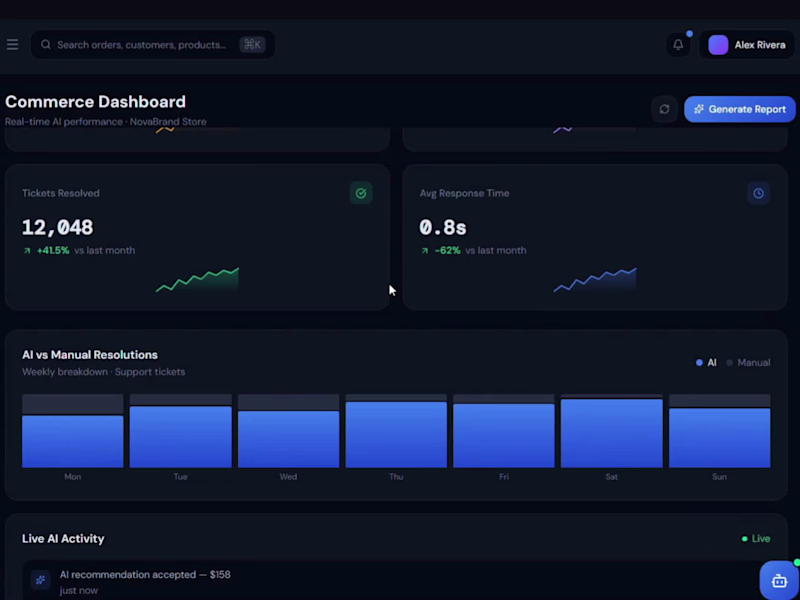Click the Sun AI bar
This screenshot has width=800, height=600.
click(719, 438)
